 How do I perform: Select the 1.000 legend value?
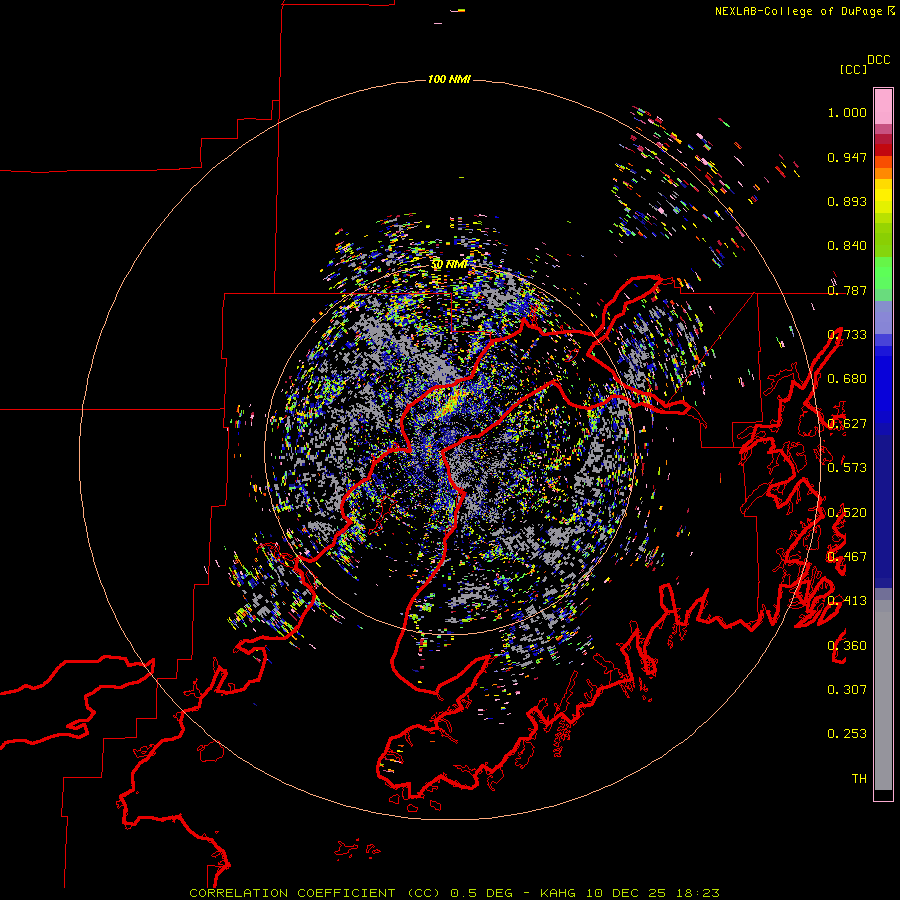[x=847, y=112]
